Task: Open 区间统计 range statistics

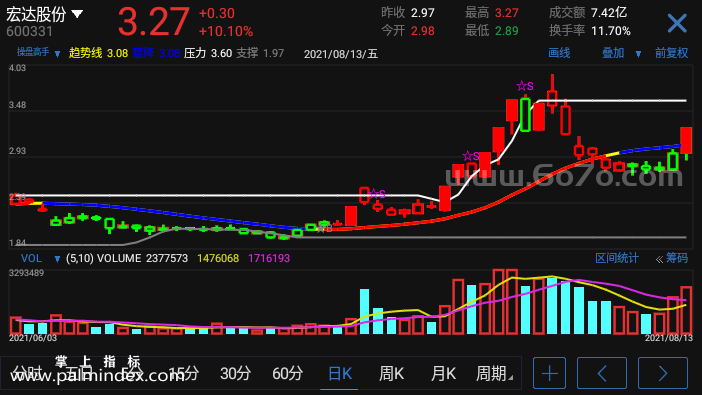Action: [617, 258]
